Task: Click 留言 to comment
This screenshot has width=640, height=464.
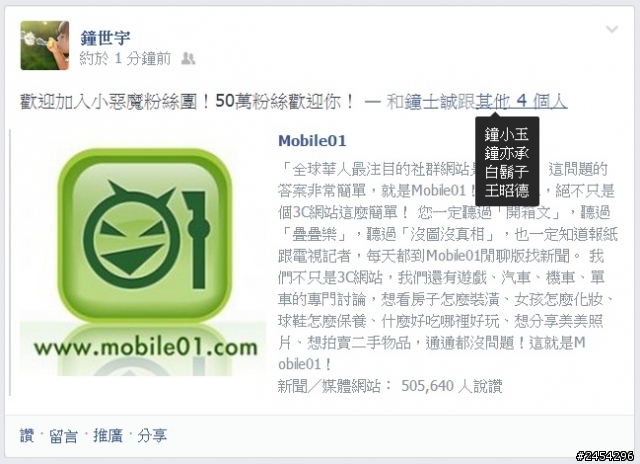Action: click(x=63, y=436)
